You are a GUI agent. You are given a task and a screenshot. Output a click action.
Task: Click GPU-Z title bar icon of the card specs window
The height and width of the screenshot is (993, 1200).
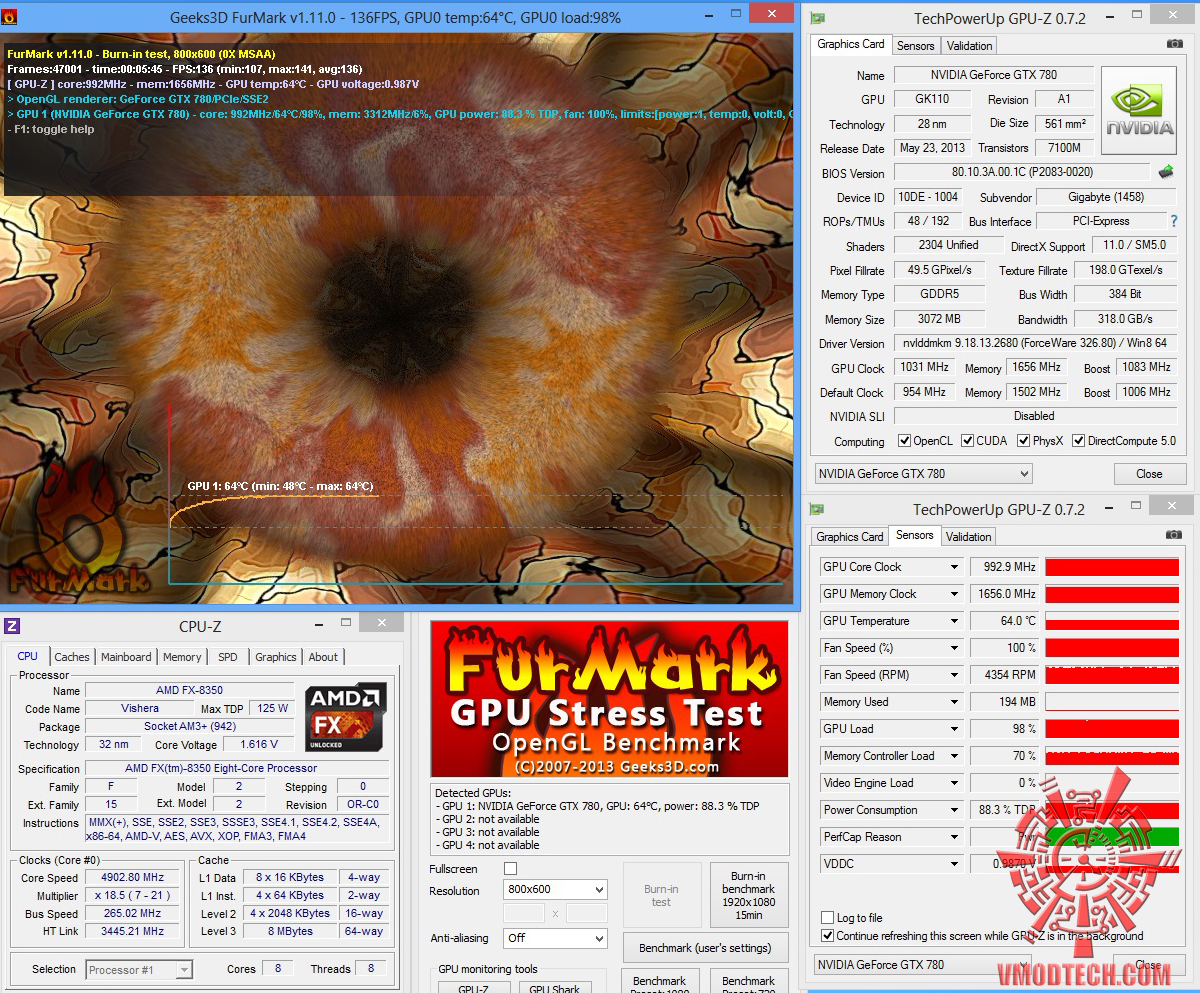pyautogui.click(x=818, y=19)
